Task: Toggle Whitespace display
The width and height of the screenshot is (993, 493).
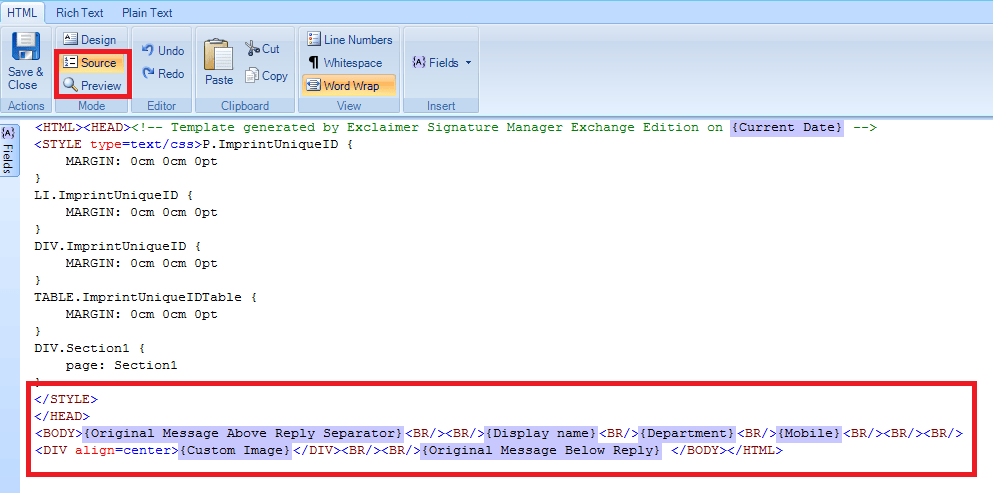Action: (x=345, y=63)
